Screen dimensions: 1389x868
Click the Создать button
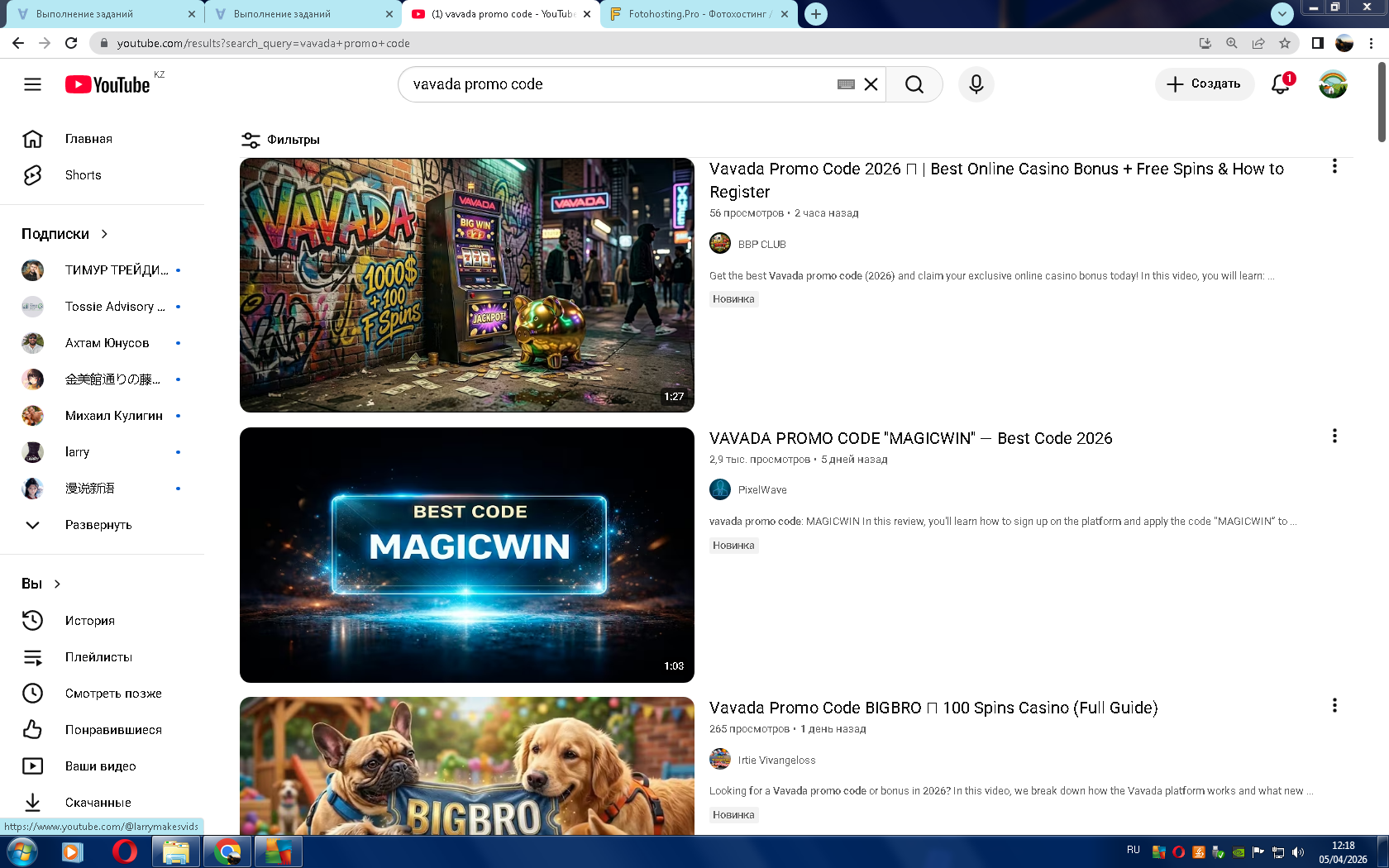point(1204,84)
